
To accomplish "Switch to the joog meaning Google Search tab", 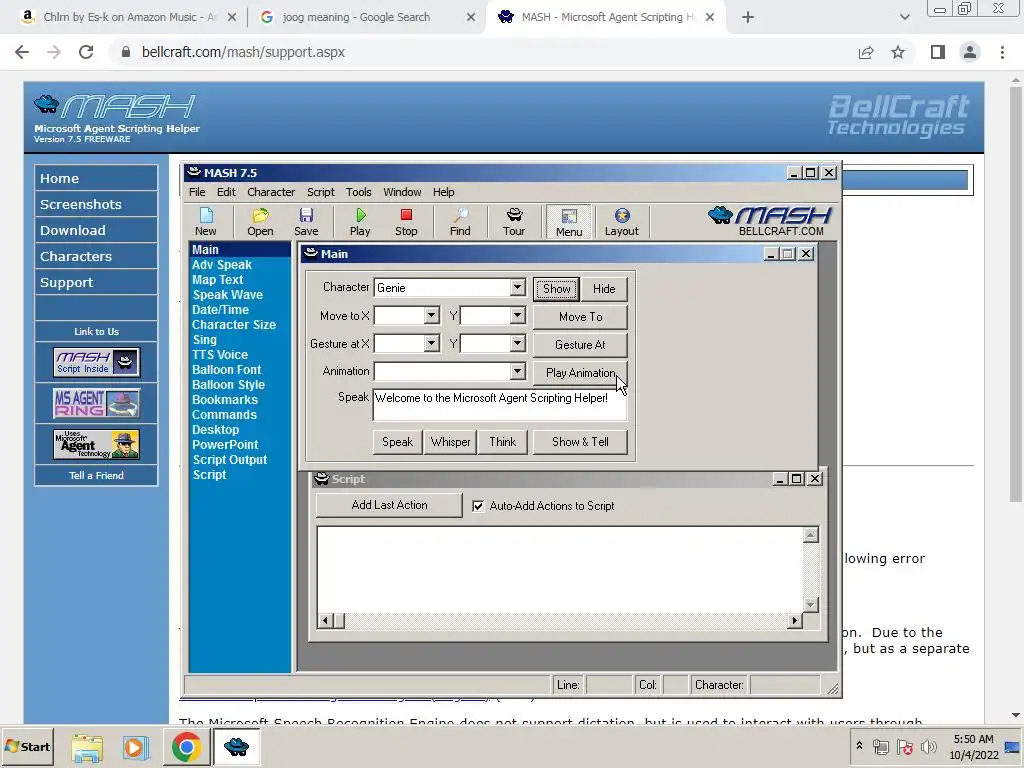I will (357, 18).
